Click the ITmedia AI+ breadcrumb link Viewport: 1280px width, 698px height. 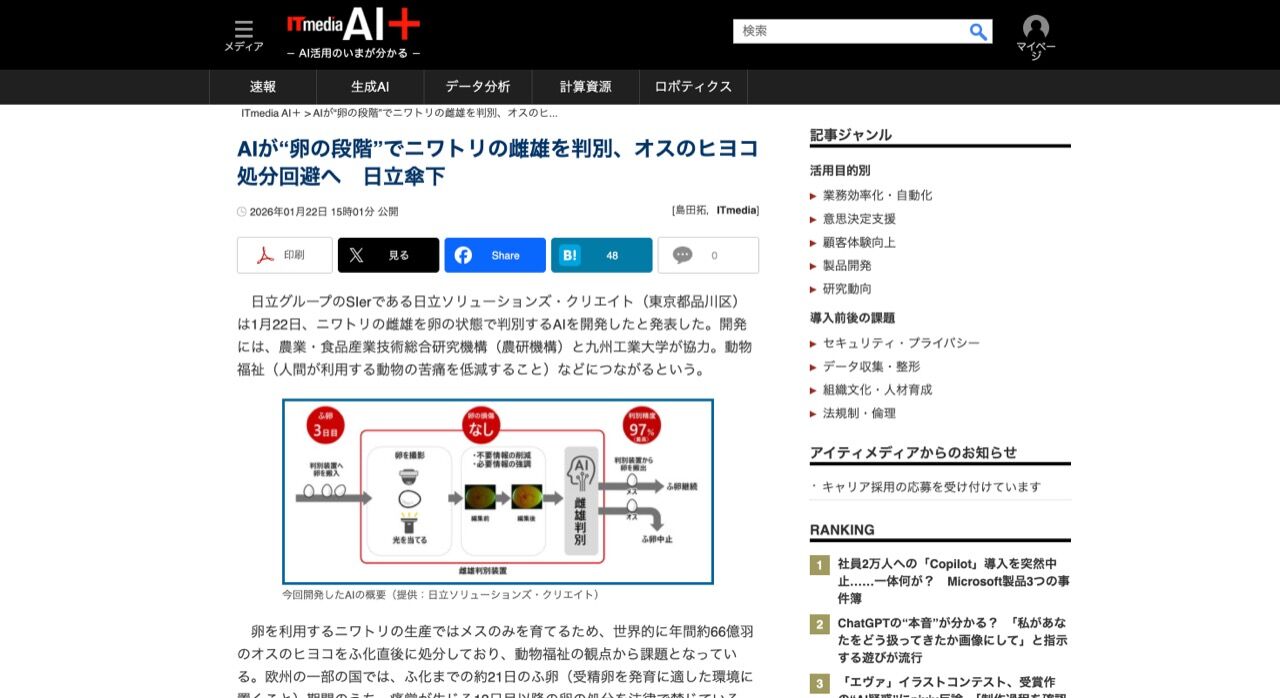271,113
